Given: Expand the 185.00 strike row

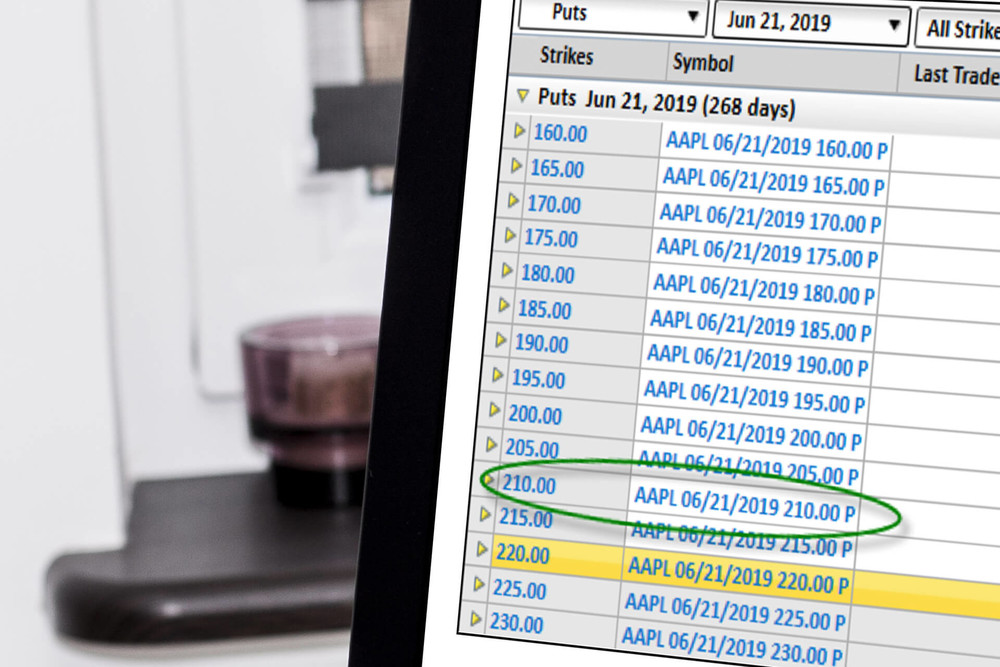Looking at the screenshot, I should point(503,305).
